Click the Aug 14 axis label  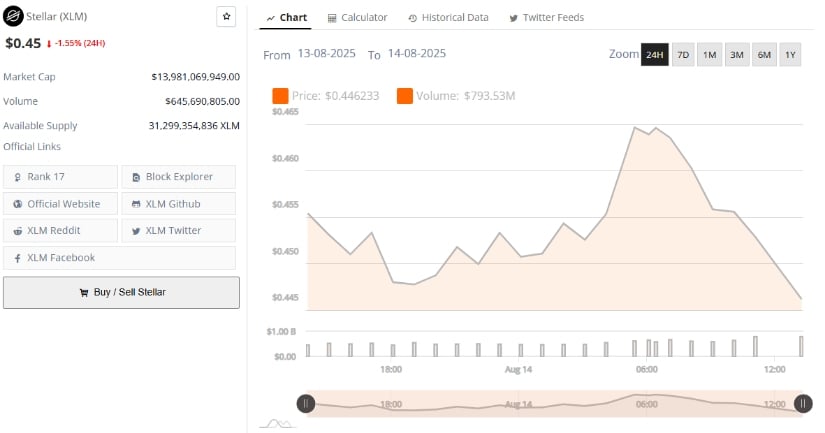(519, 369)
